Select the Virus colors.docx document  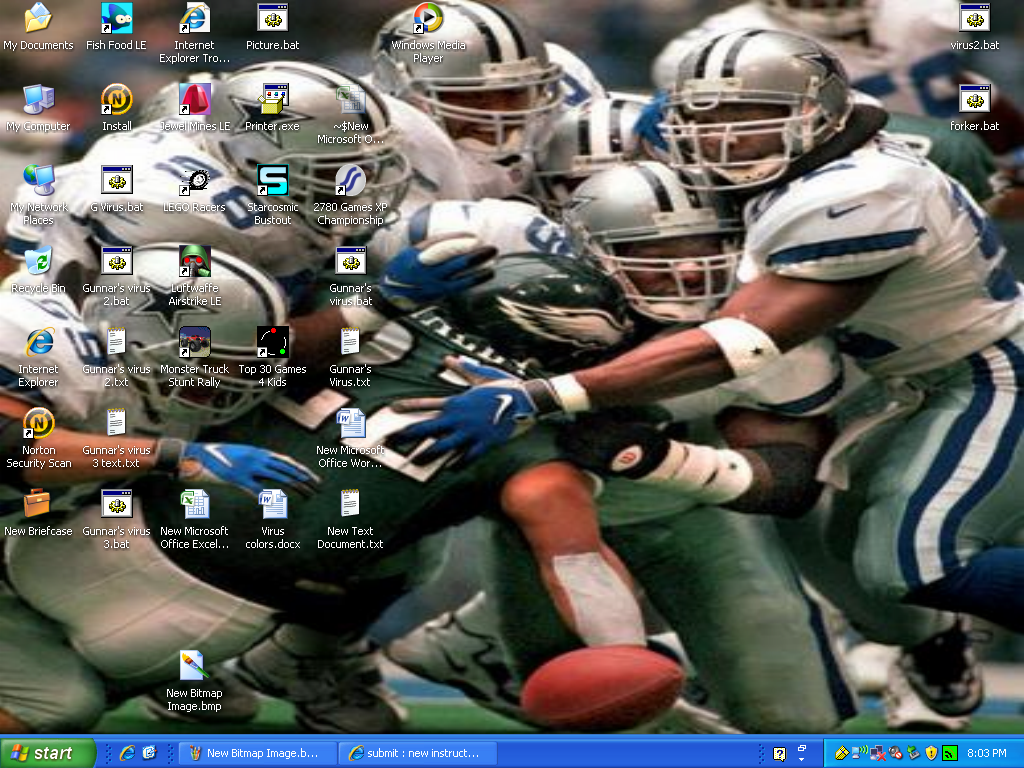tap(272, 519)
